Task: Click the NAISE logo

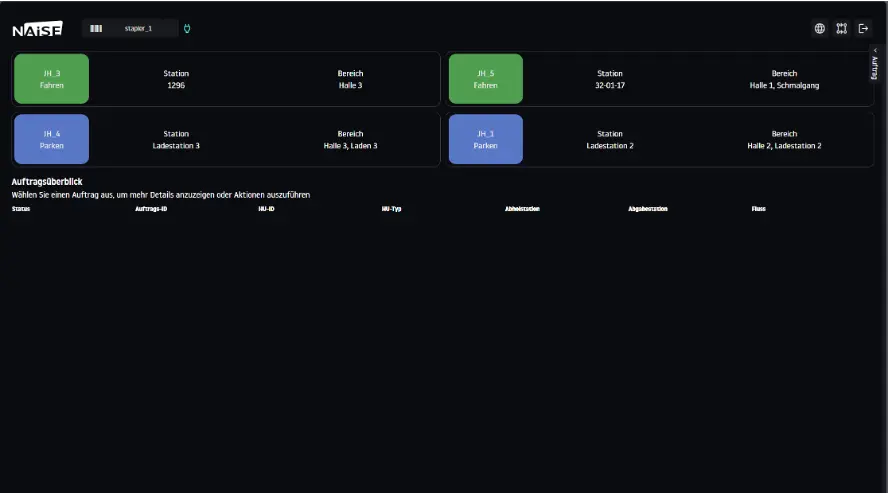Action: [38, 30]
